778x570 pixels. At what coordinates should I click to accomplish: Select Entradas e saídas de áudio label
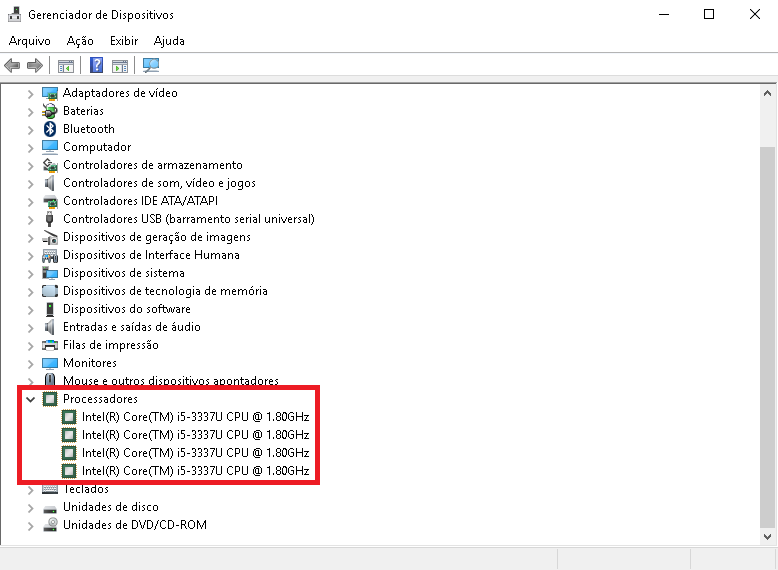click(131, 327)
